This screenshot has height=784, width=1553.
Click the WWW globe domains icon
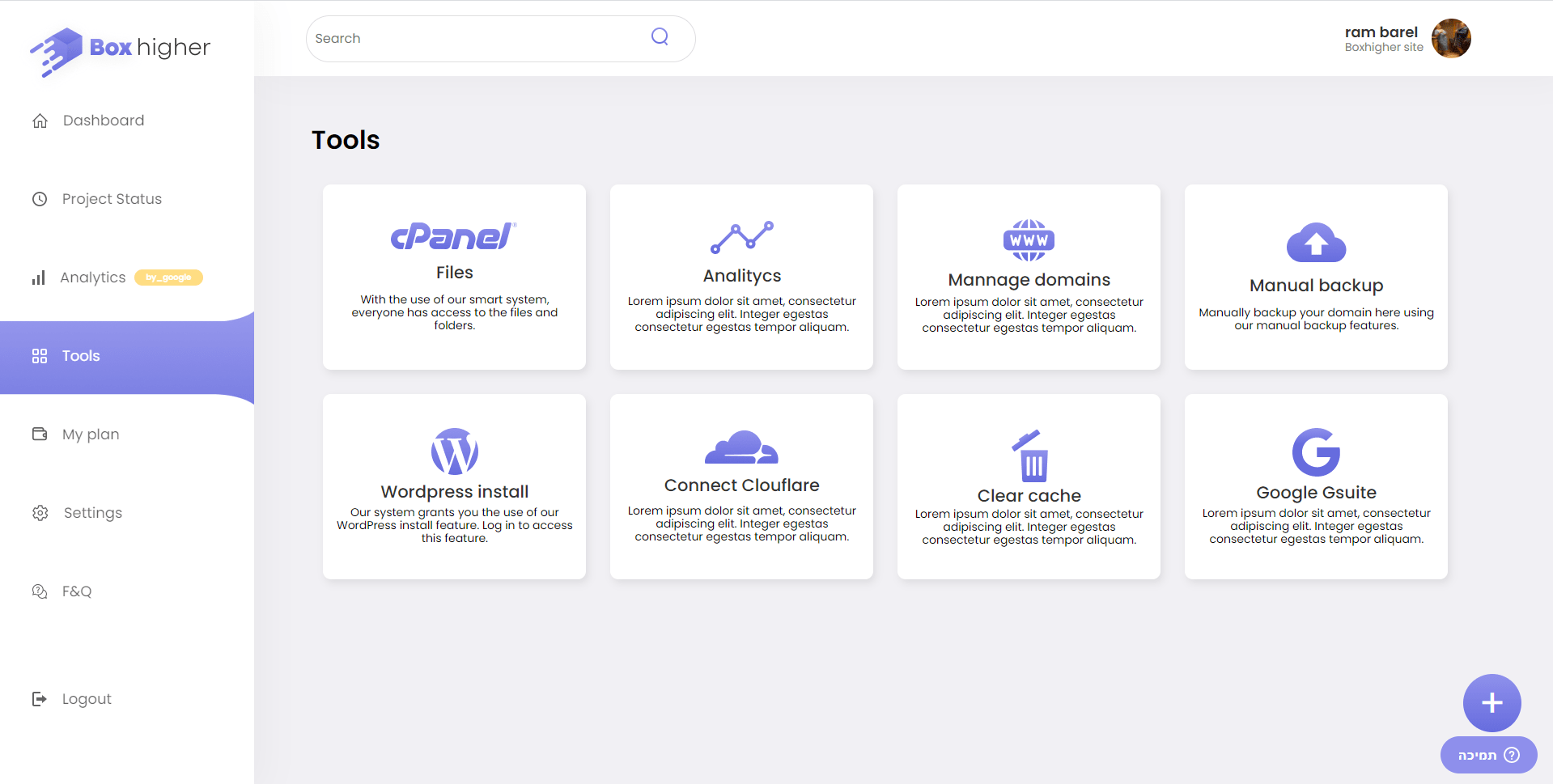(x=1029, y=240)
